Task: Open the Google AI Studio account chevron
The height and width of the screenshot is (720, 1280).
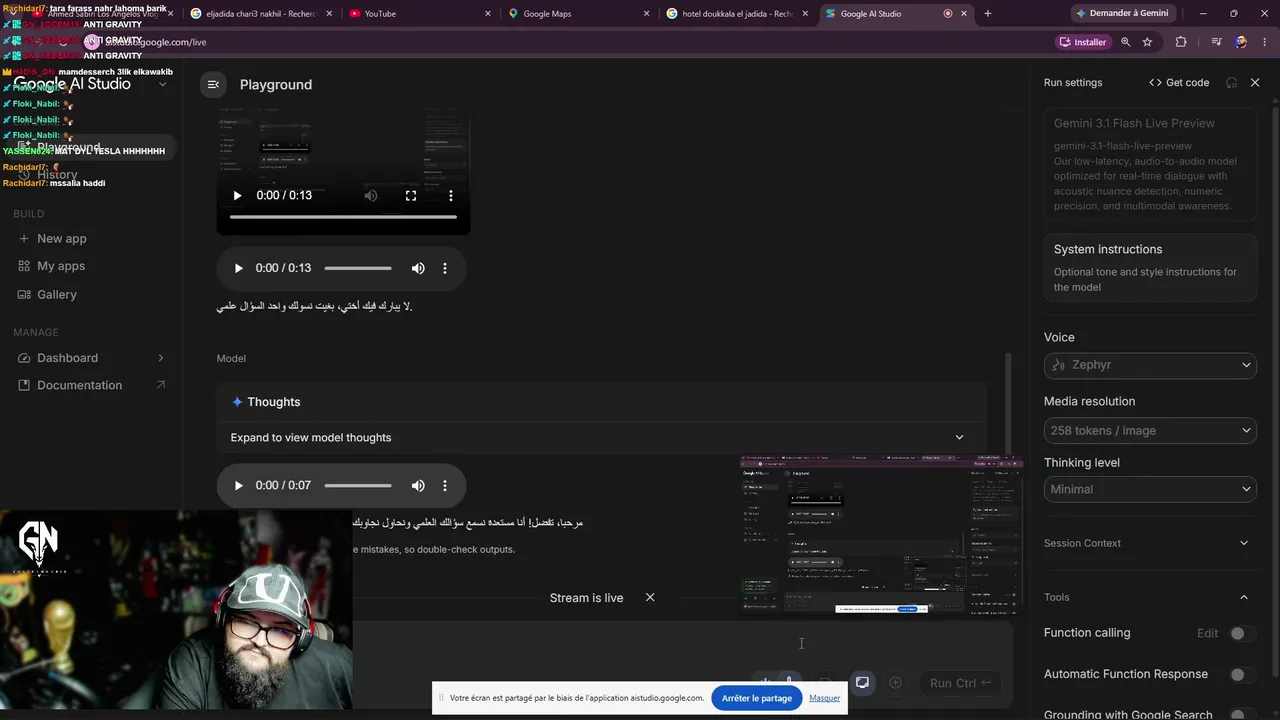Action: (x=162, y=84)
